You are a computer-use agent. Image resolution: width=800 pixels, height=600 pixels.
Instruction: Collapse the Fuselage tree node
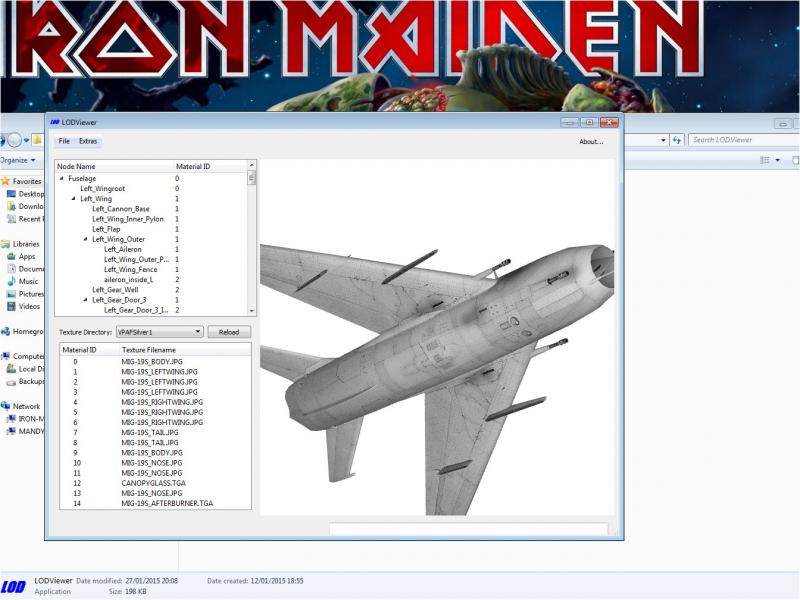(62, 179)
